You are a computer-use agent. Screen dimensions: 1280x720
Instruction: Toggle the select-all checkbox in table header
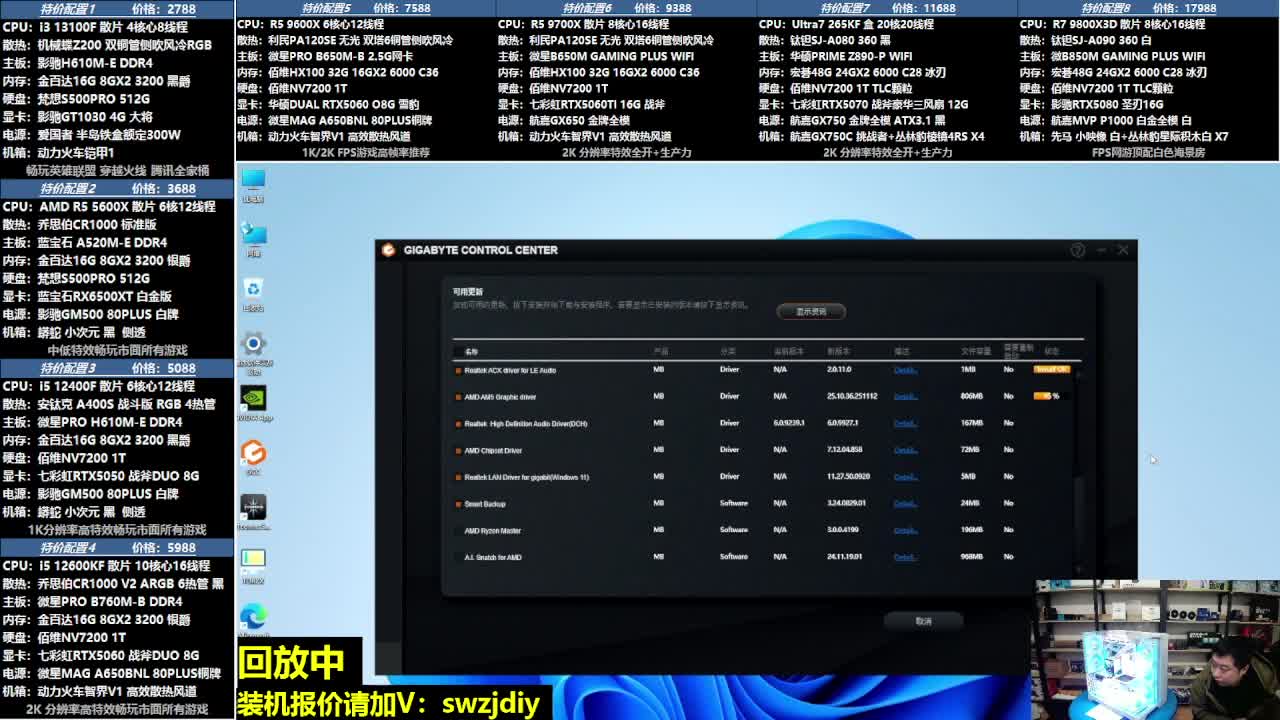click(x=459, y=351)
